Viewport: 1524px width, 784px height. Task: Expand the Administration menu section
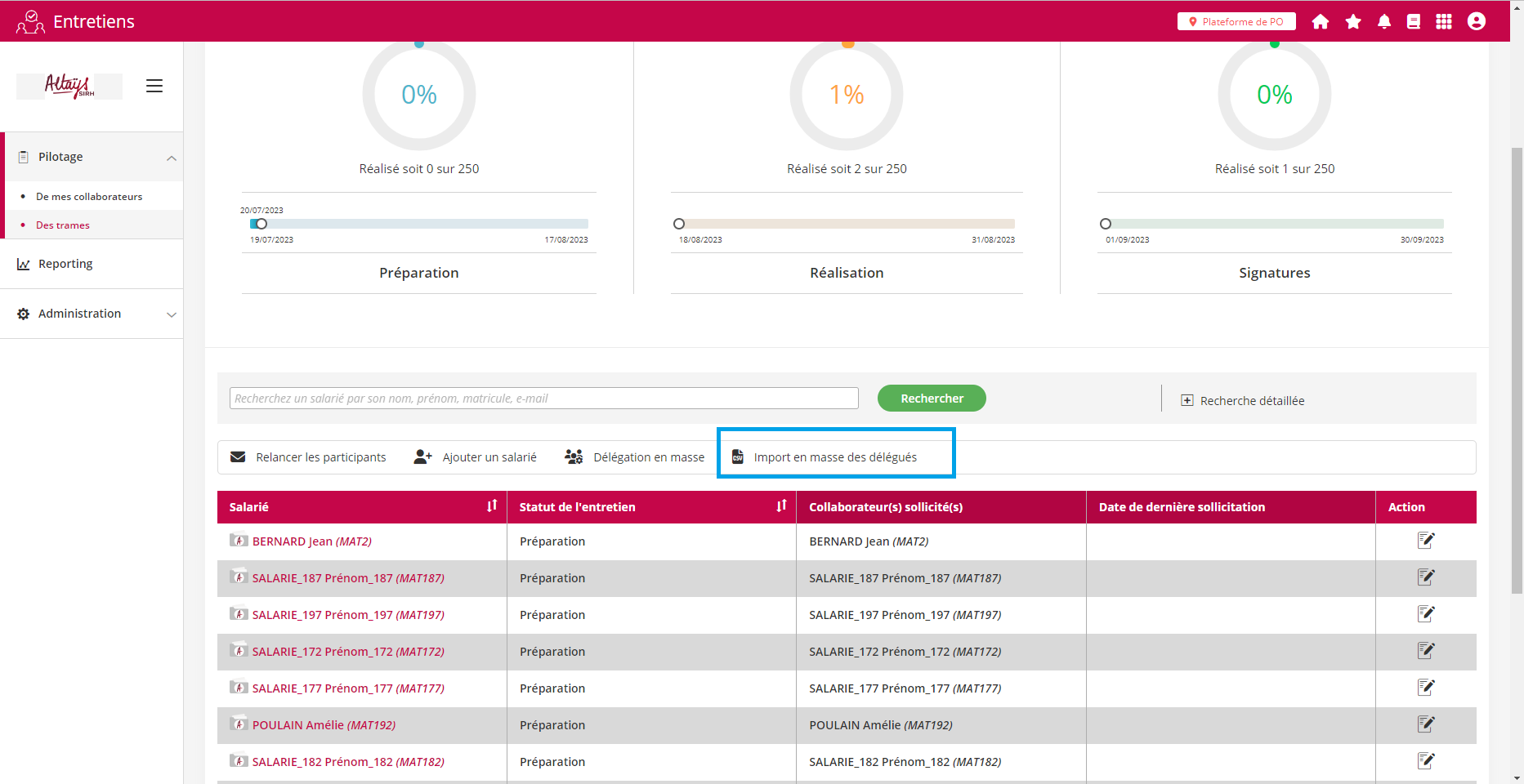click(x=171, y=314)
